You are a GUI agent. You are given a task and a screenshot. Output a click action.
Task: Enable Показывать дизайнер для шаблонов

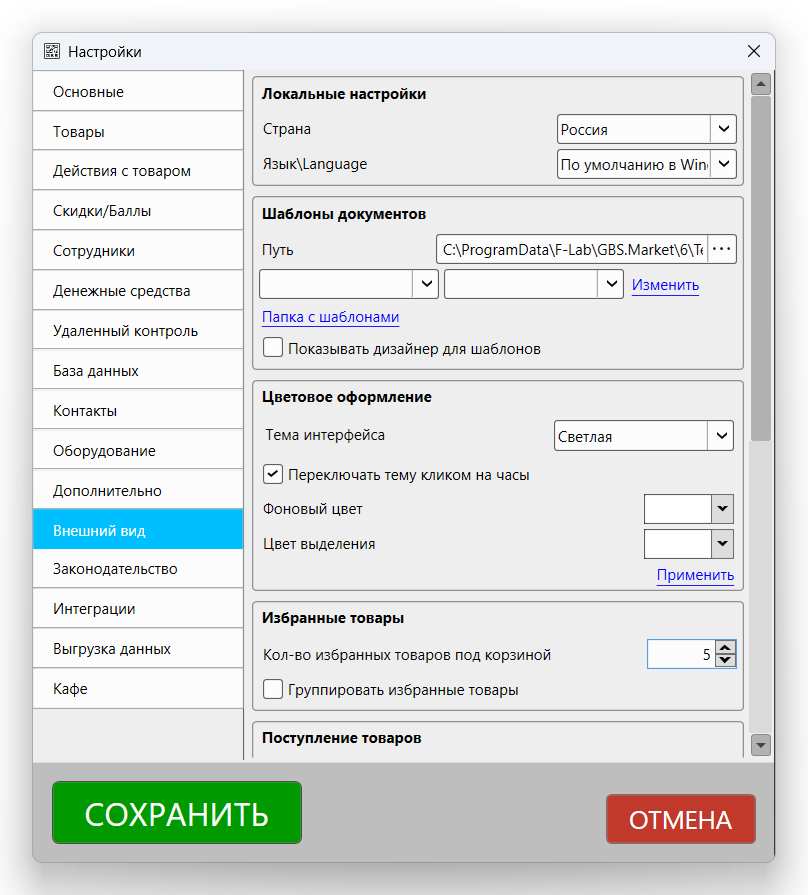[271, 347]
